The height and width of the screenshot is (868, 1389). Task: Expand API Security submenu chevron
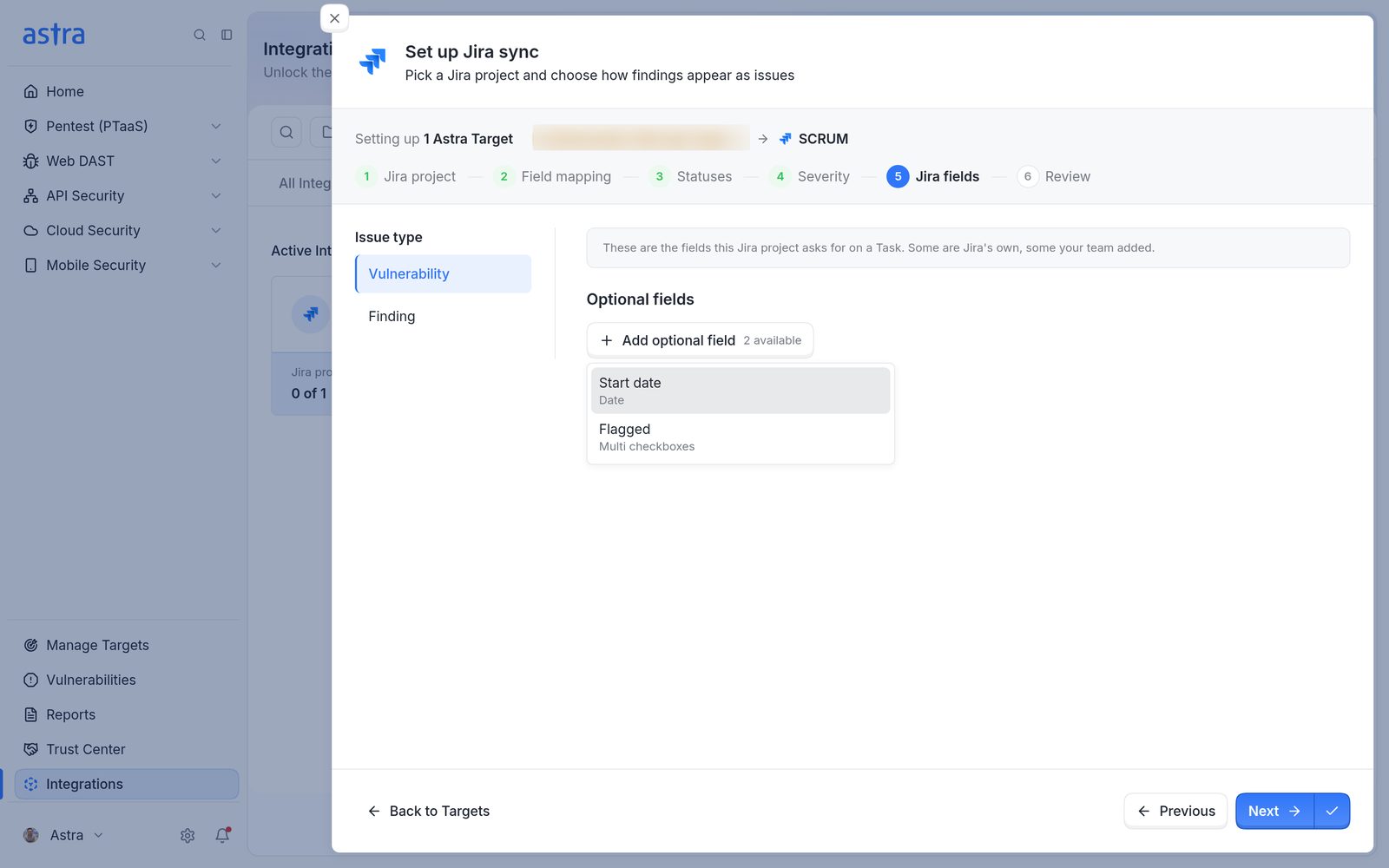(216, 195)
